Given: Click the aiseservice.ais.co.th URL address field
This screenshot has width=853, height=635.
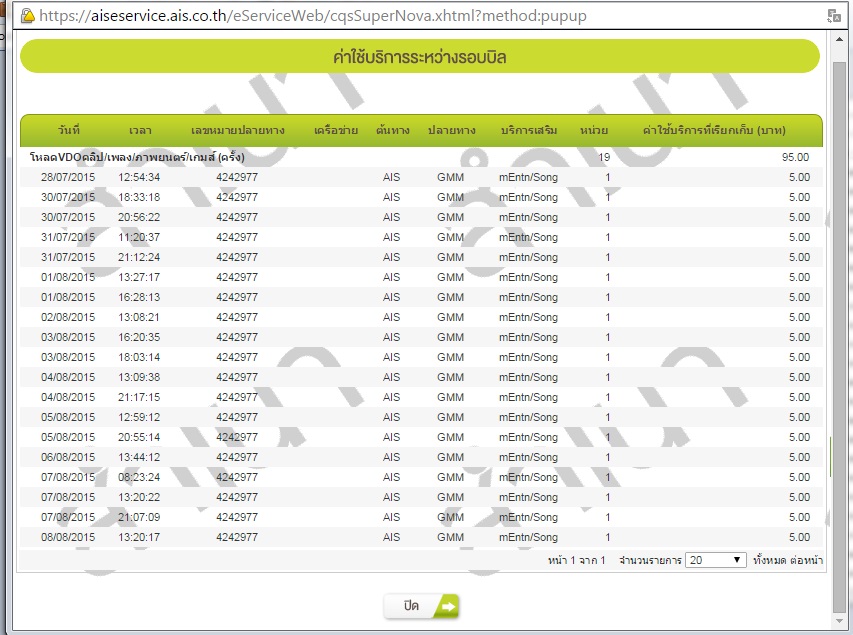Looking at the screenshot, I should point(313,16).
